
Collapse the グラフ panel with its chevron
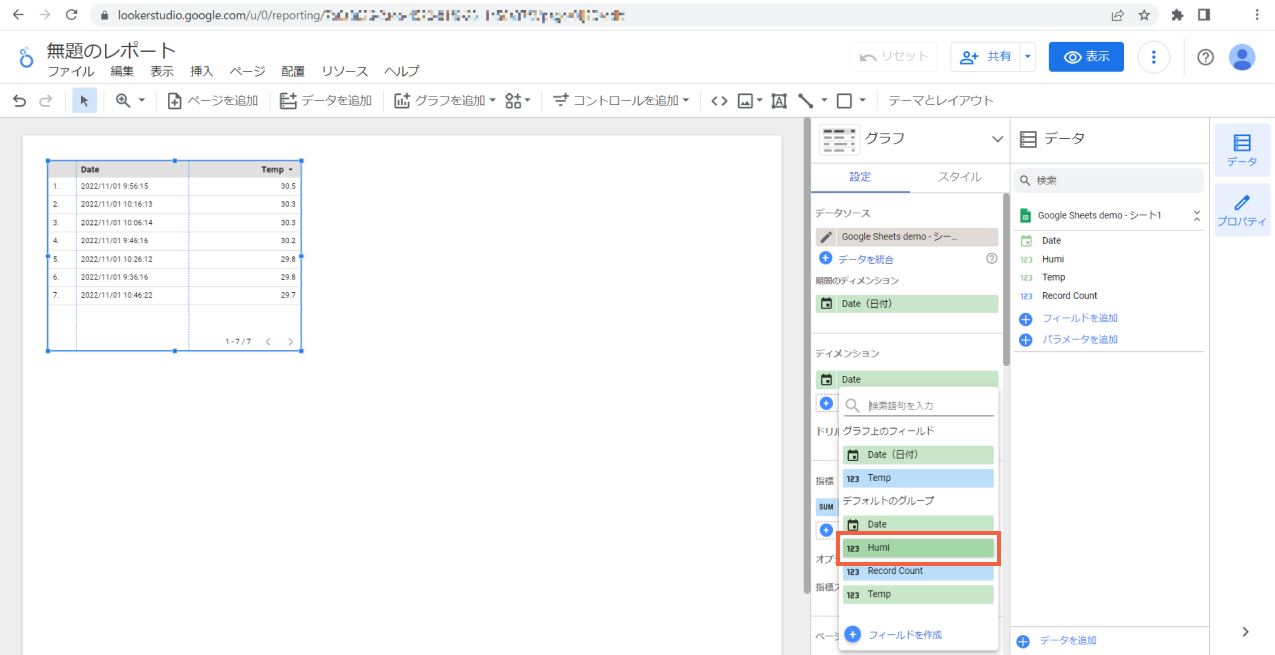996,139
